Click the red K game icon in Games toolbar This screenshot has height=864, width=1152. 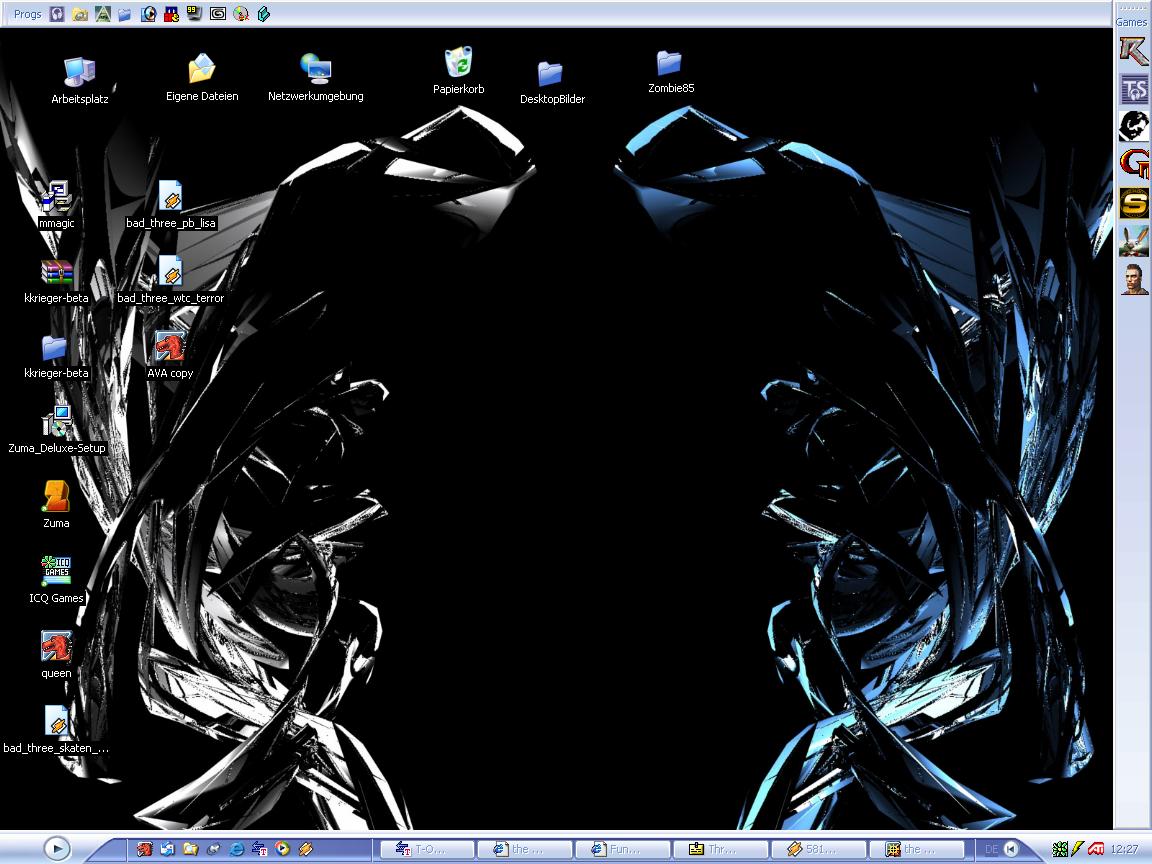1134,50
